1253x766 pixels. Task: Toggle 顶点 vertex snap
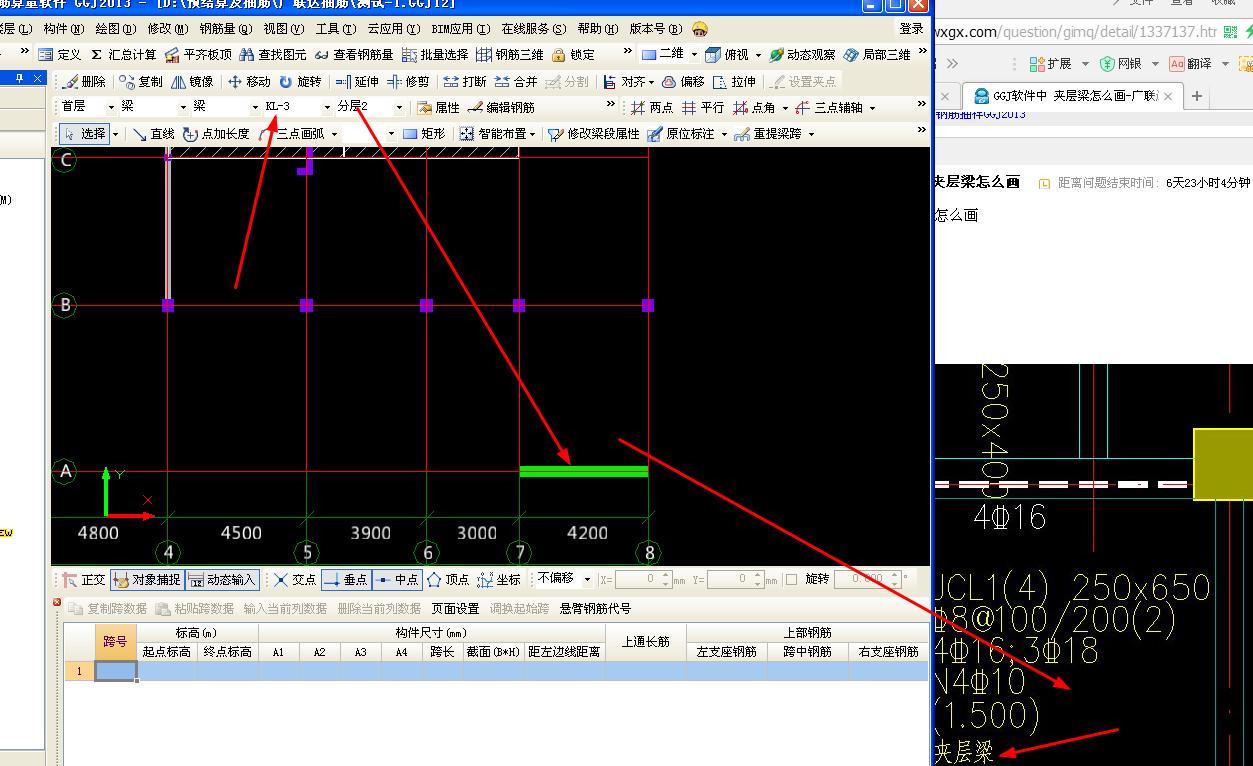click(x=448, y=579)
